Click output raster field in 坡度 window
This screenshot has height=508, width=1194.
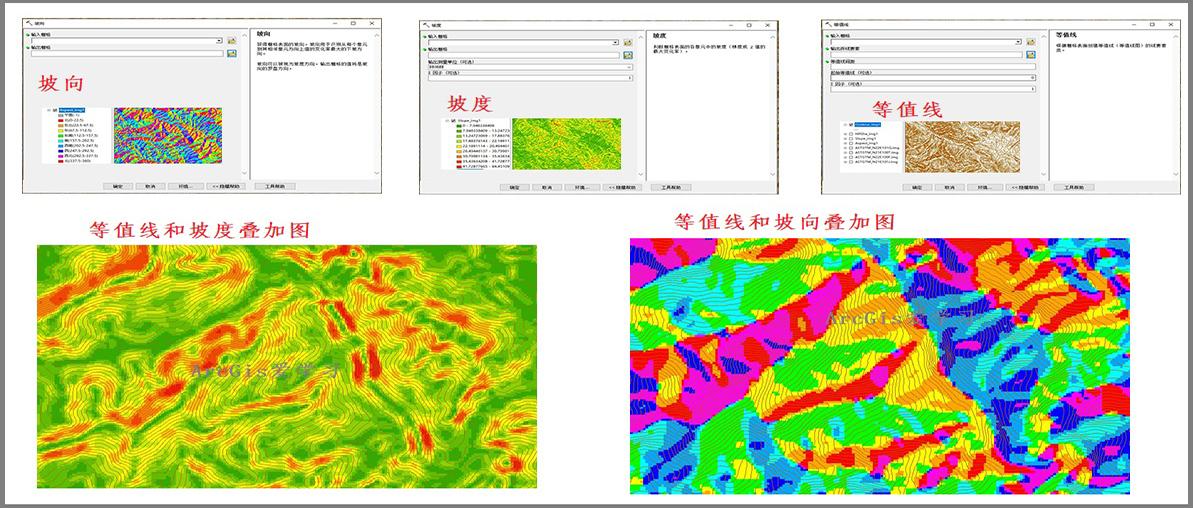point(524,56)
